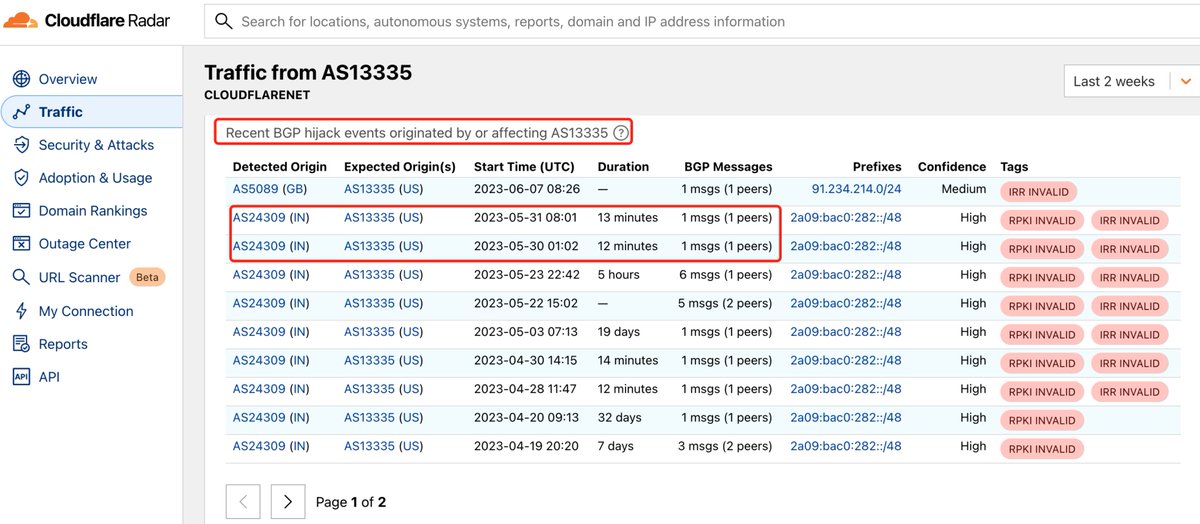Click RPKI INVALID tag in 2023-04-19 row

(1041, 450)
